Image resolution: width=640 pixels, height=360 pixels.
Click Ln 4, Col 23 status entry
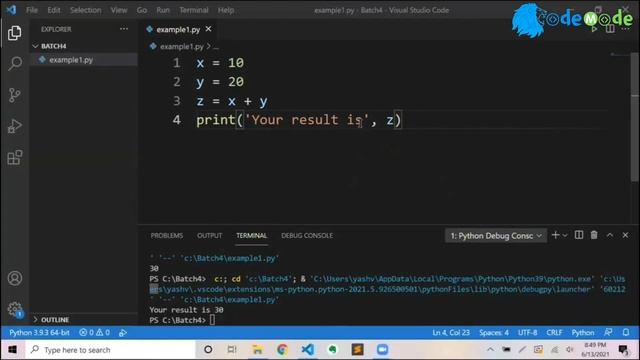click(x=451, y=332)
